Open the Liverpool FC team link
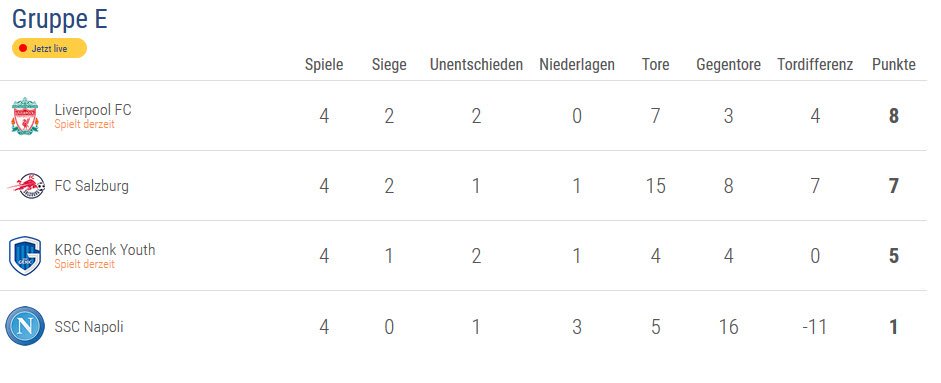 pos(93,110)
